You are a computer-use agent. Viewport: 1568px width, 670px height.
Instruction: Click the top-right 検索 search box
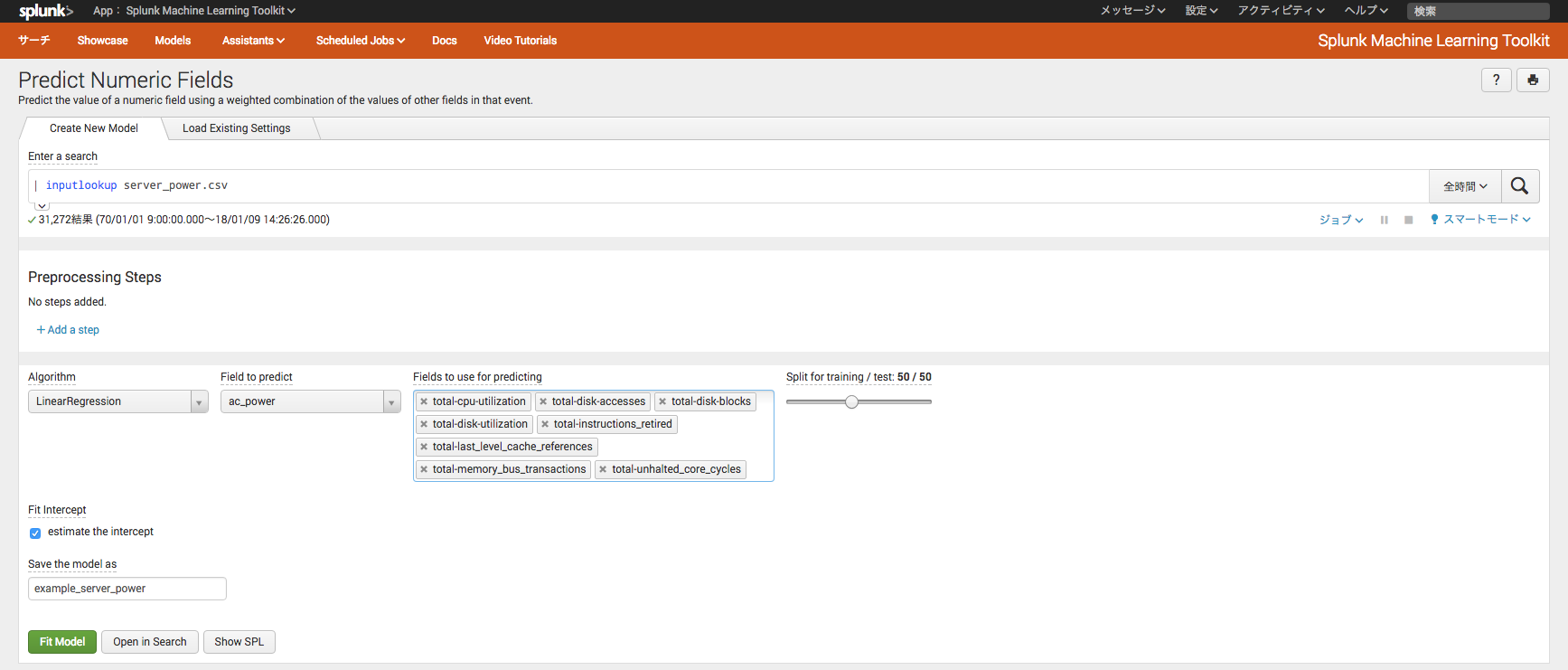tap(1479, 11)
